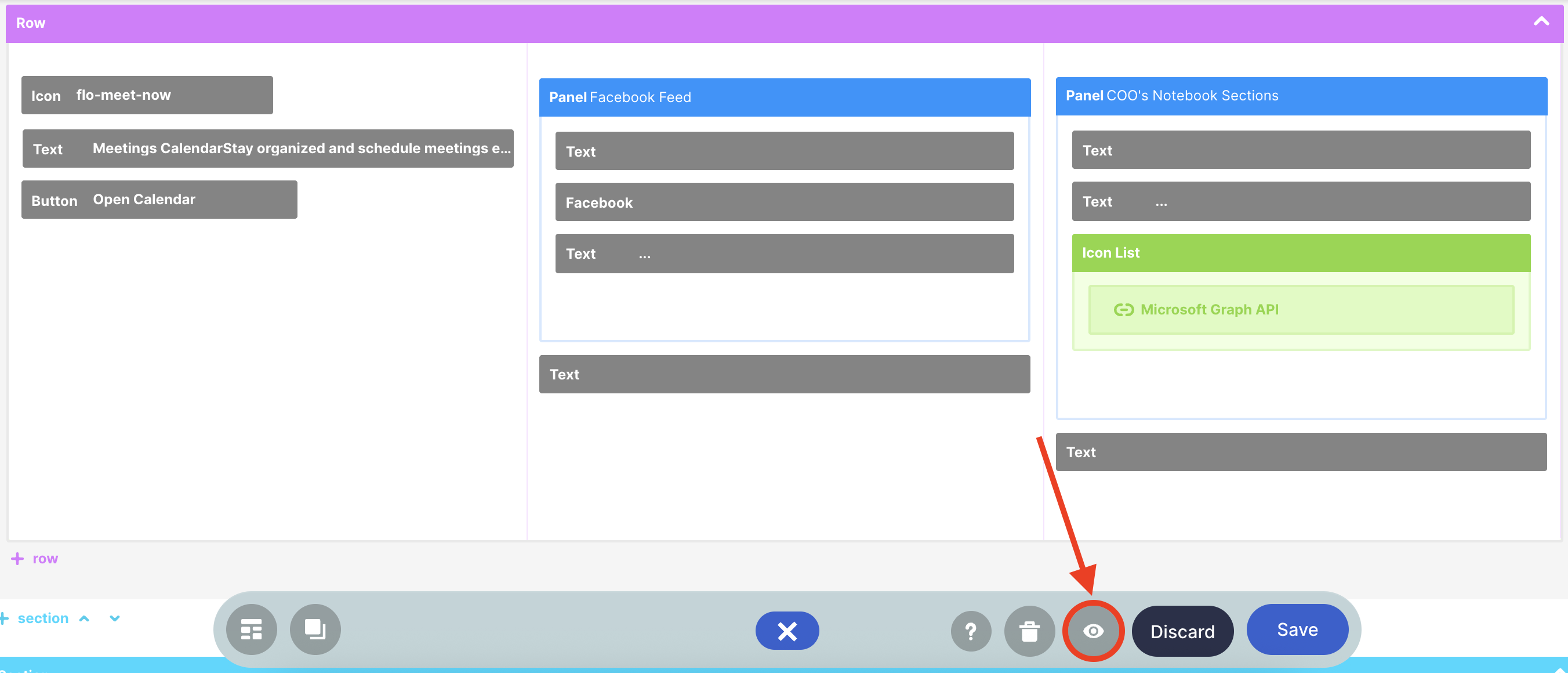This screenshot has height=673, width=1568.
Task: Select the green Icon List header
Action: click(x=1300, y=252)
